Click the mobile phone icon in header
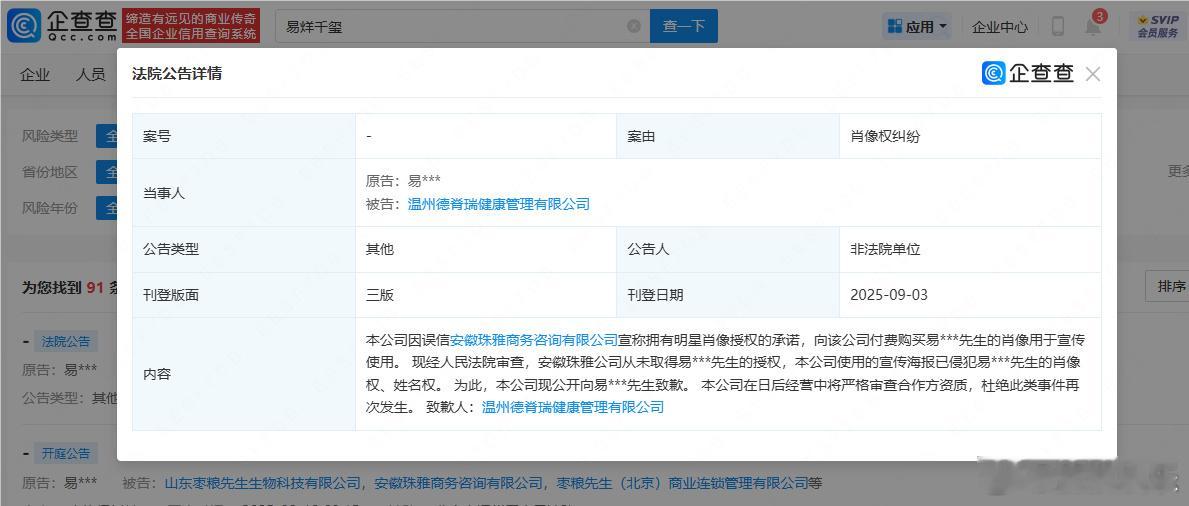Screen dimensions: 1189x506 [x=1058, y=26]
